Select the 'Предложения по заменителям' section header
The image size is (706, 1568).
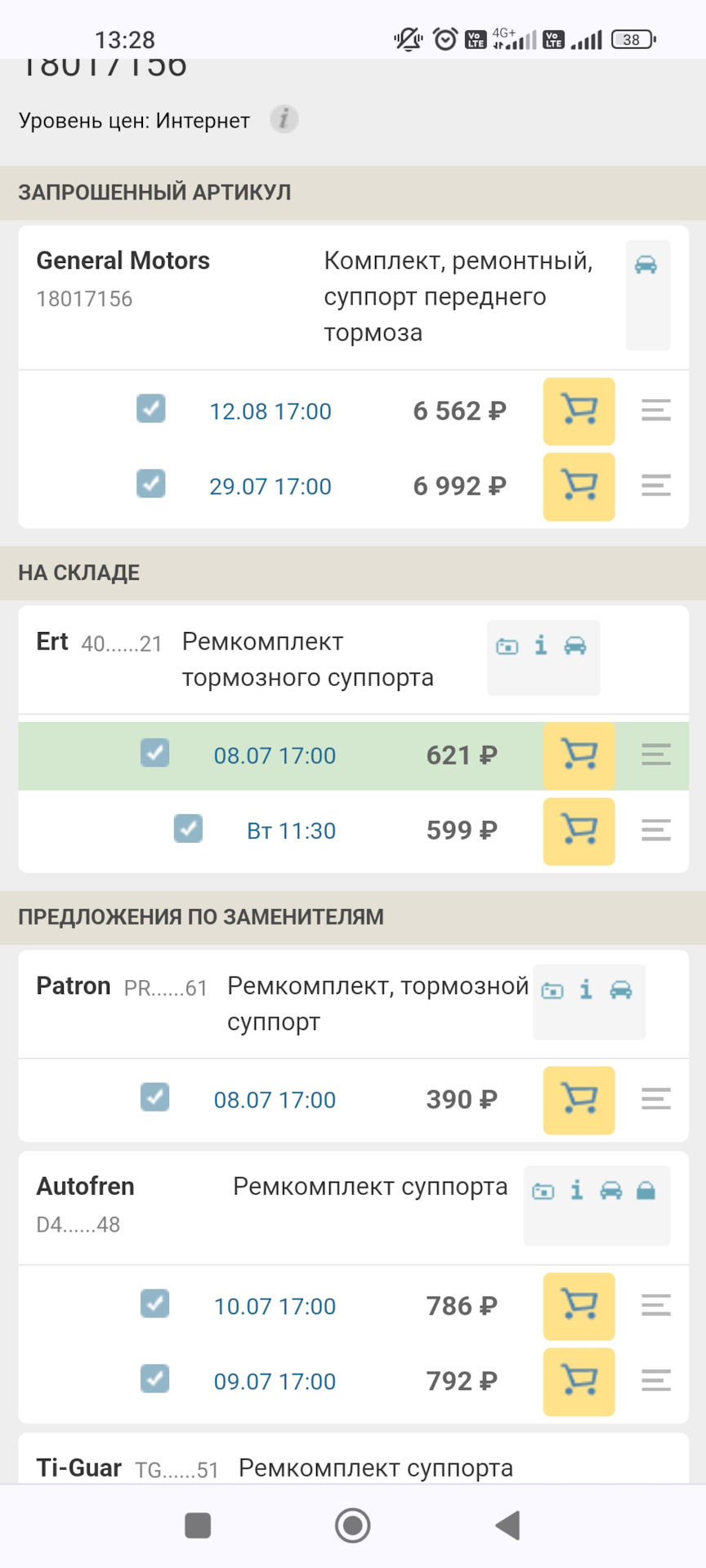pyautogui.click(x=201, y=916)
